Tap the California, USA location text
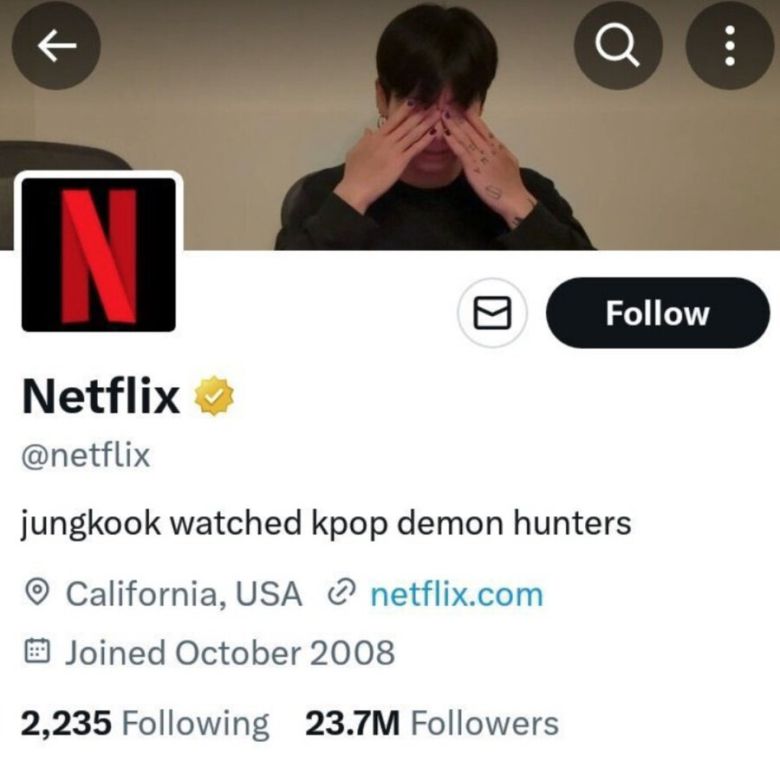Screen dimensions: 780x761 click(183, 594)
